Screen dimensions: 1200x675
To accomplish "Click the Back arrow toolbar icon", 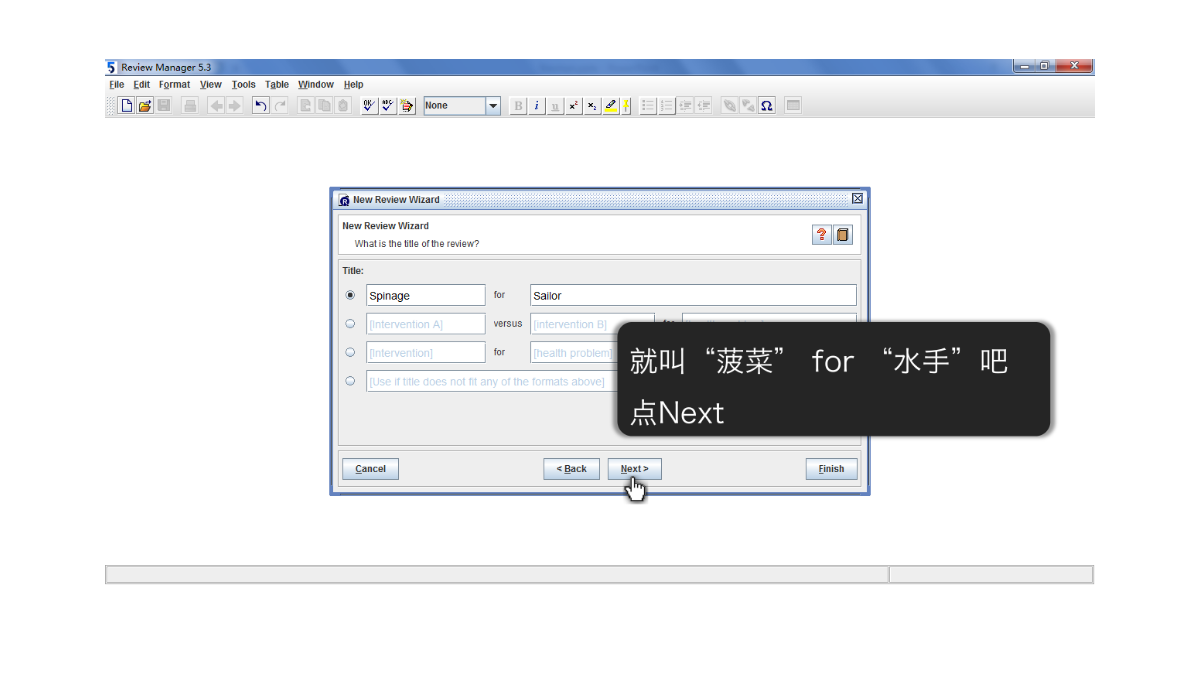I will [216, 105].
